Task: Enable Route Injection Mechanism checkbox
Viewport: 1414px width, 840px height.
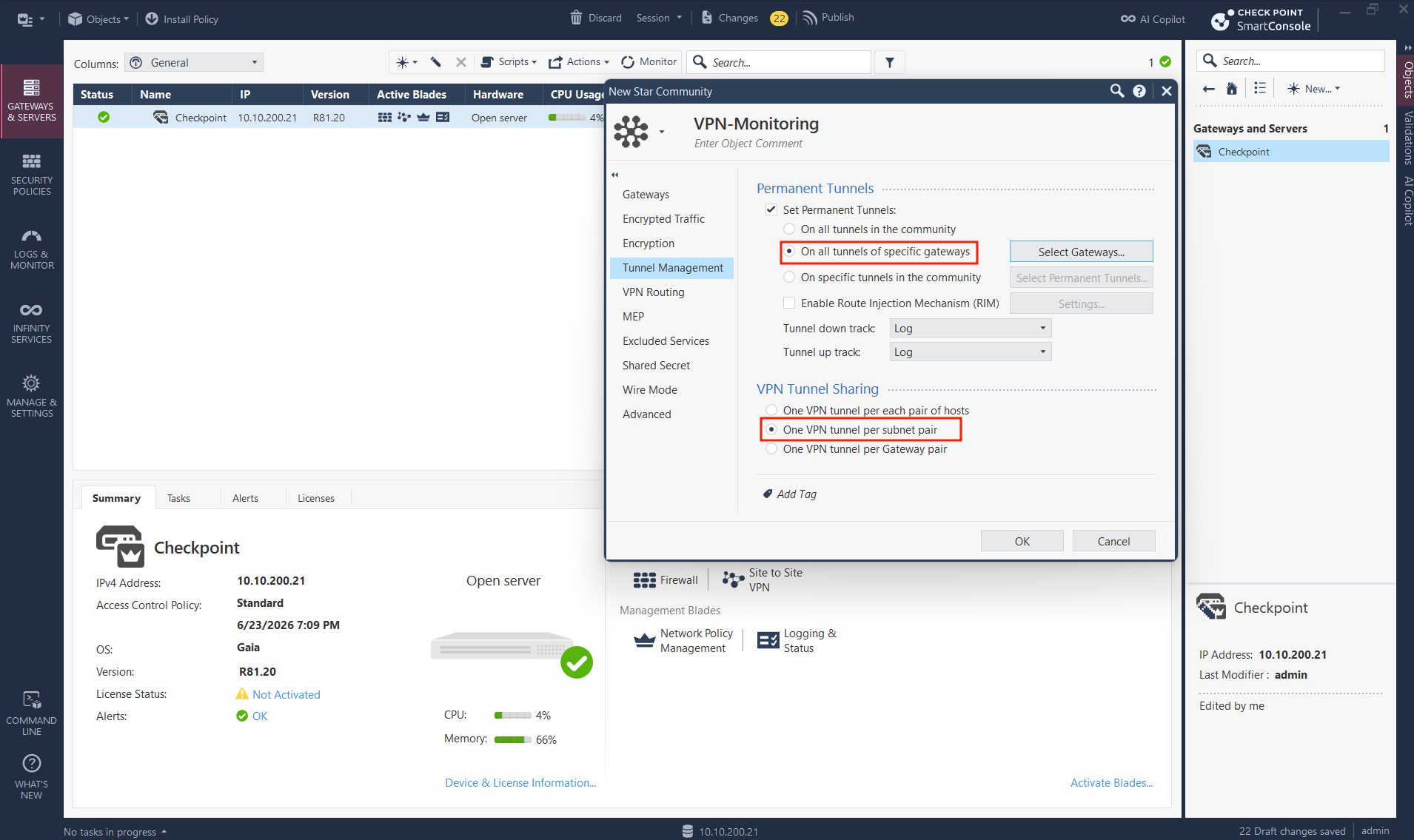Action: pyautogui.click(x=789, y=303)
